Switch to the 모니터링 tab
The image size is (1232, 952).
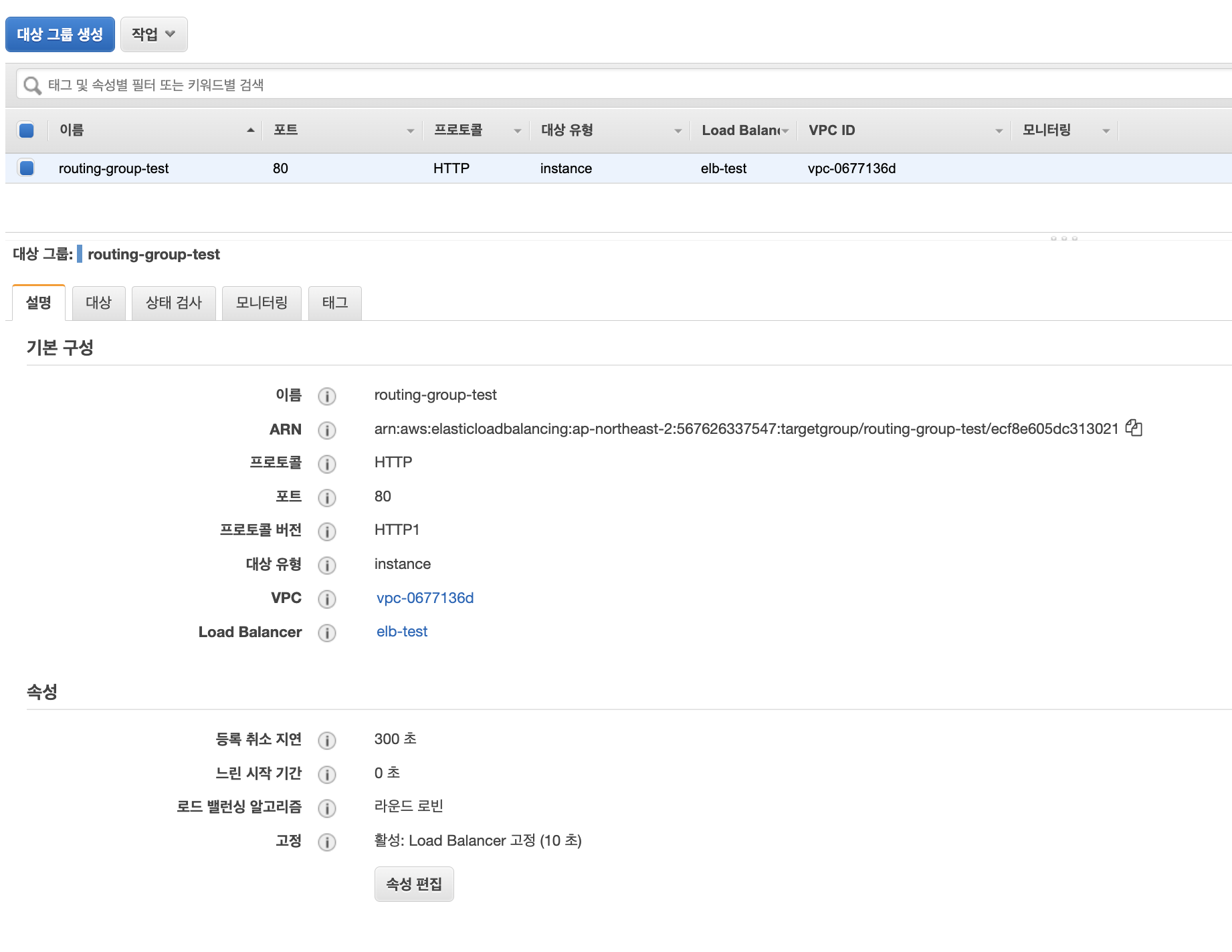[x=262, y=303]
